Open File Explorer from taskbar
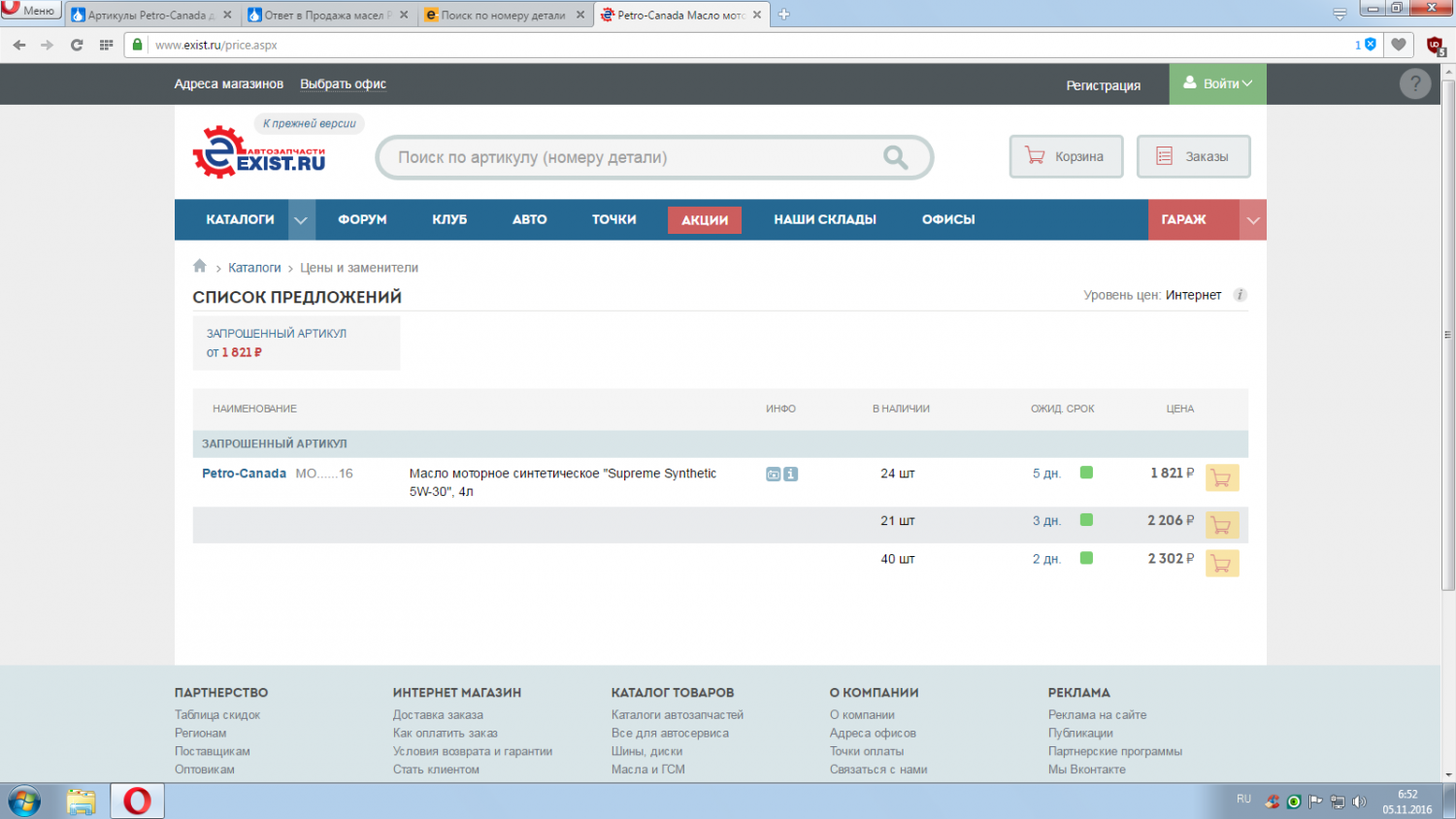This screenshot has height=819, width=1456. point(82,802)
